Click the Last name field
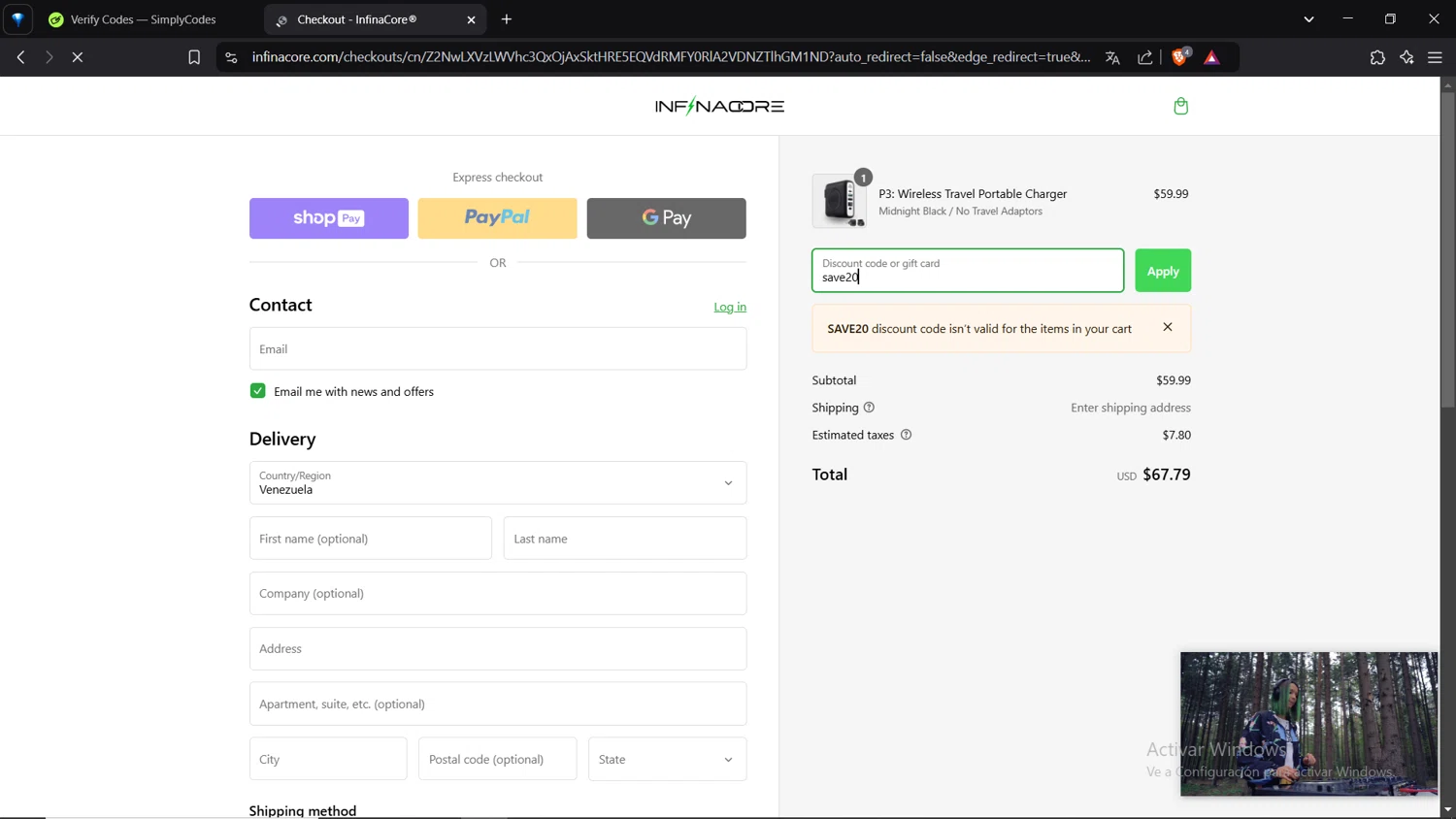1456x819 pixels. pos(625,539)
